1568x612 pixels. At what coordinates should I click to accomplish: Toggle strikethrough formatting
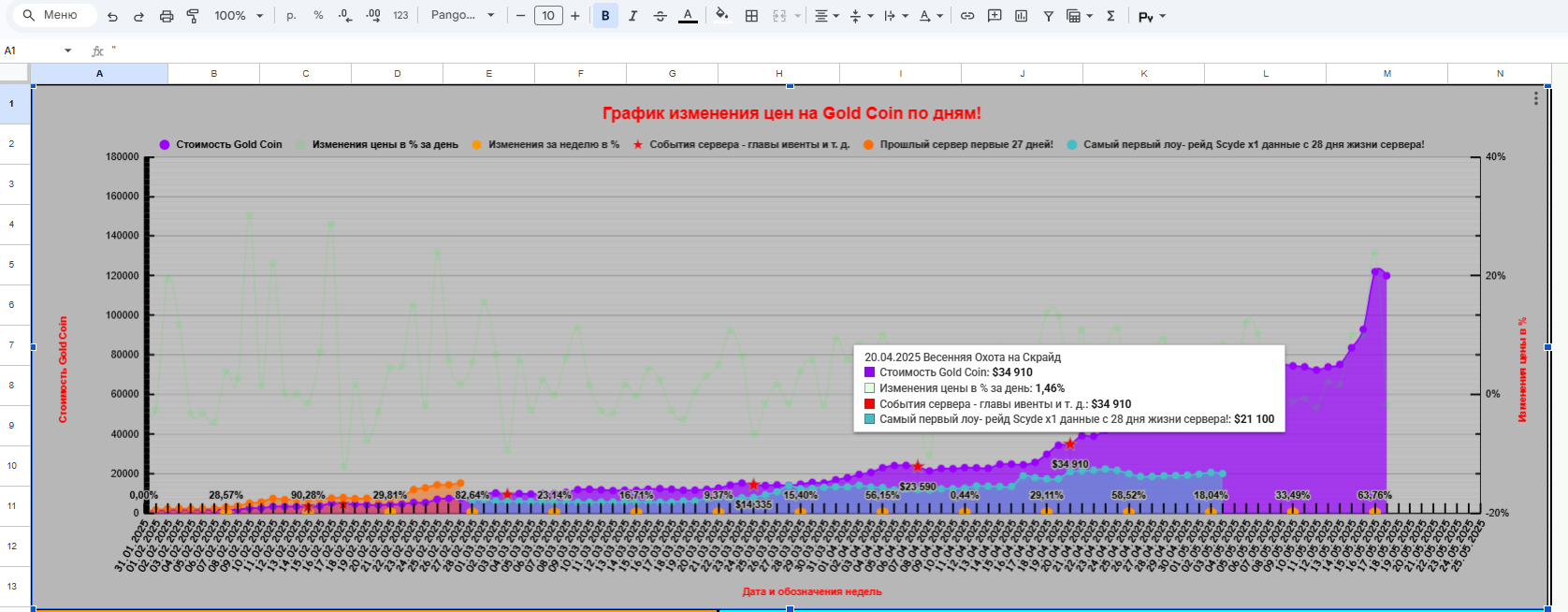[660, 16]
